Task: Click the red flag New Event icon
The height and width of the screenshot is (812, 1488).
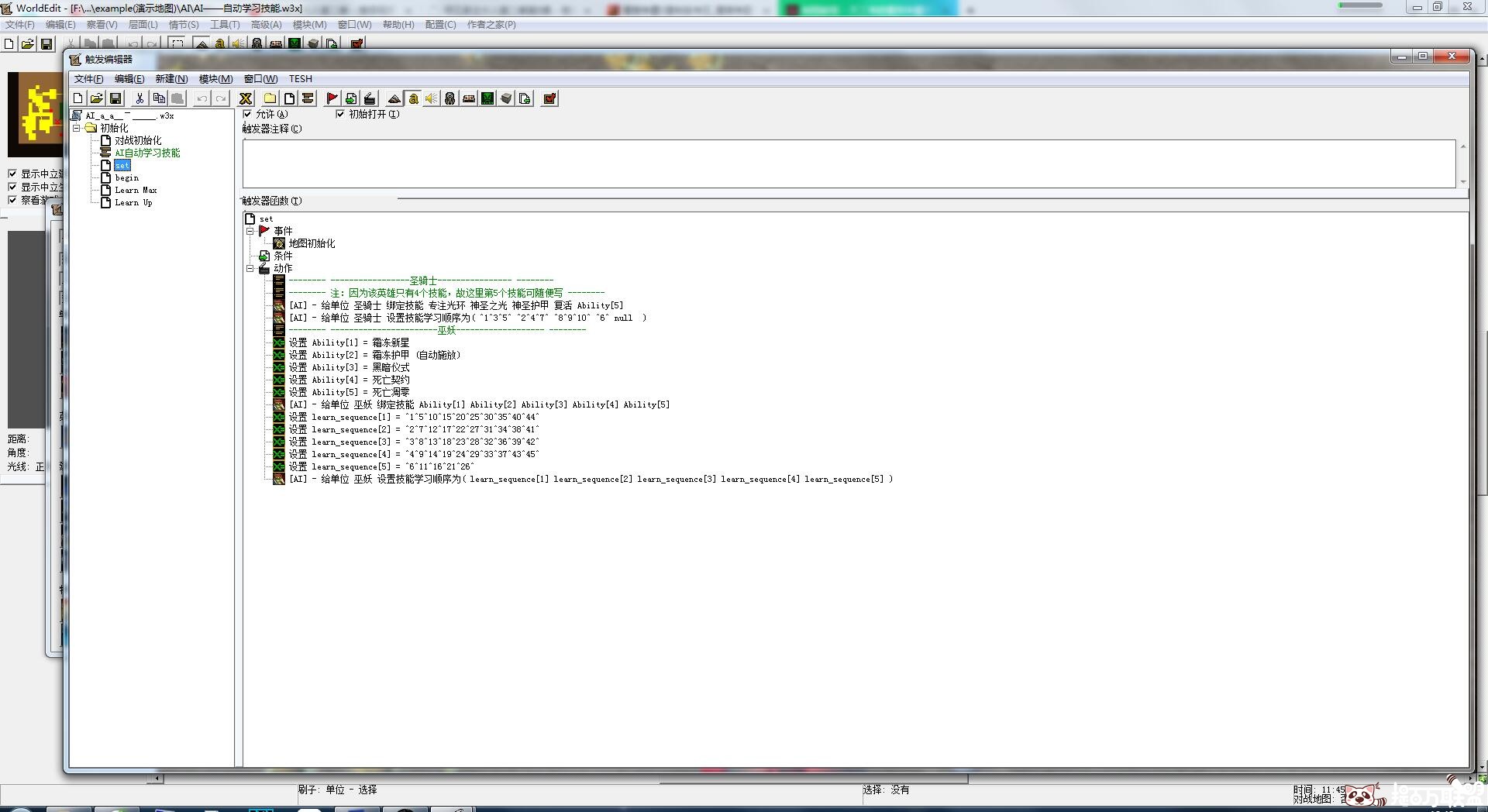Action: pyautogui.click(x=332, y=98)
